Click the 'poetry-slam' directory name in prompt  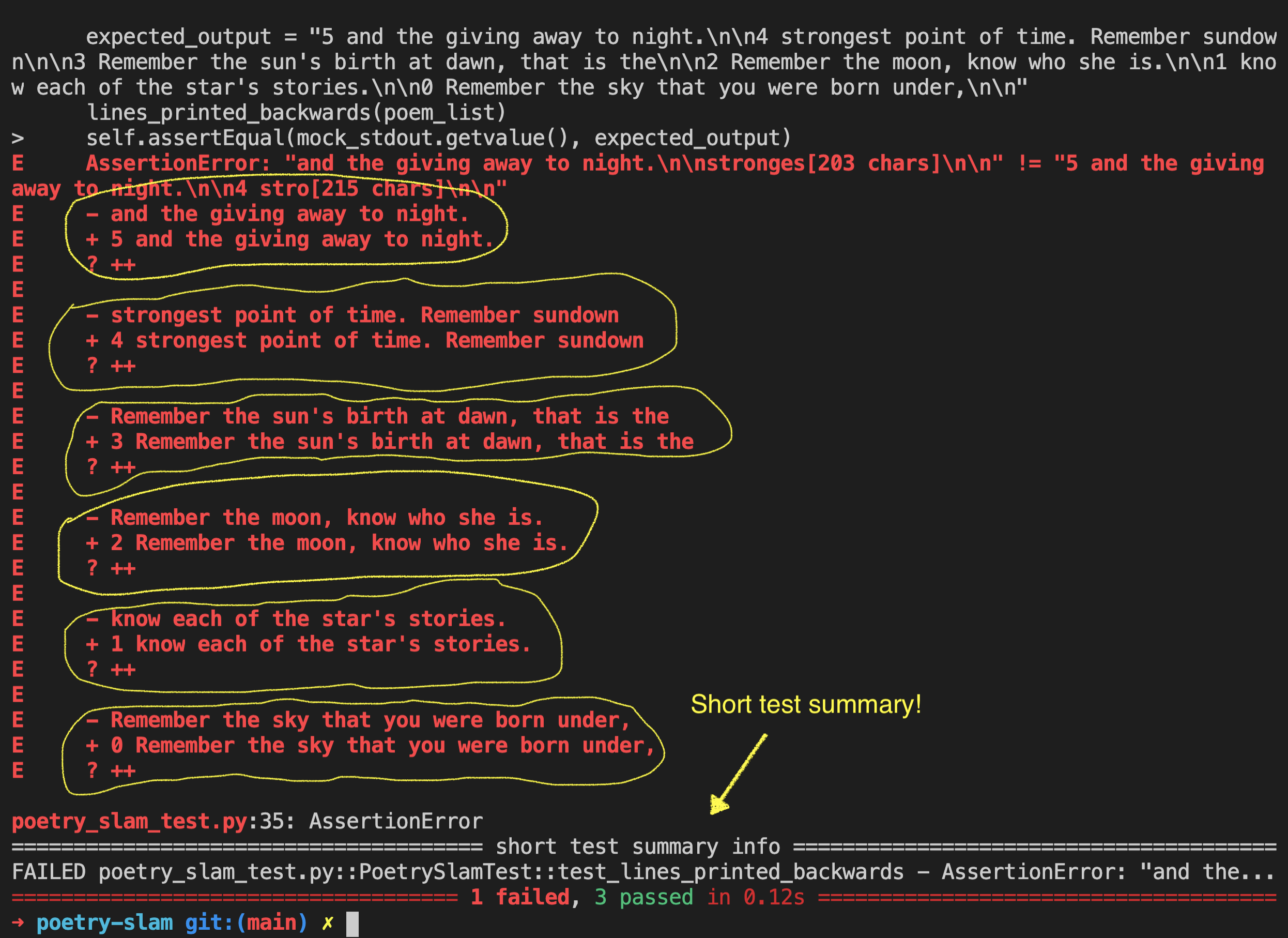pos(104,922)
